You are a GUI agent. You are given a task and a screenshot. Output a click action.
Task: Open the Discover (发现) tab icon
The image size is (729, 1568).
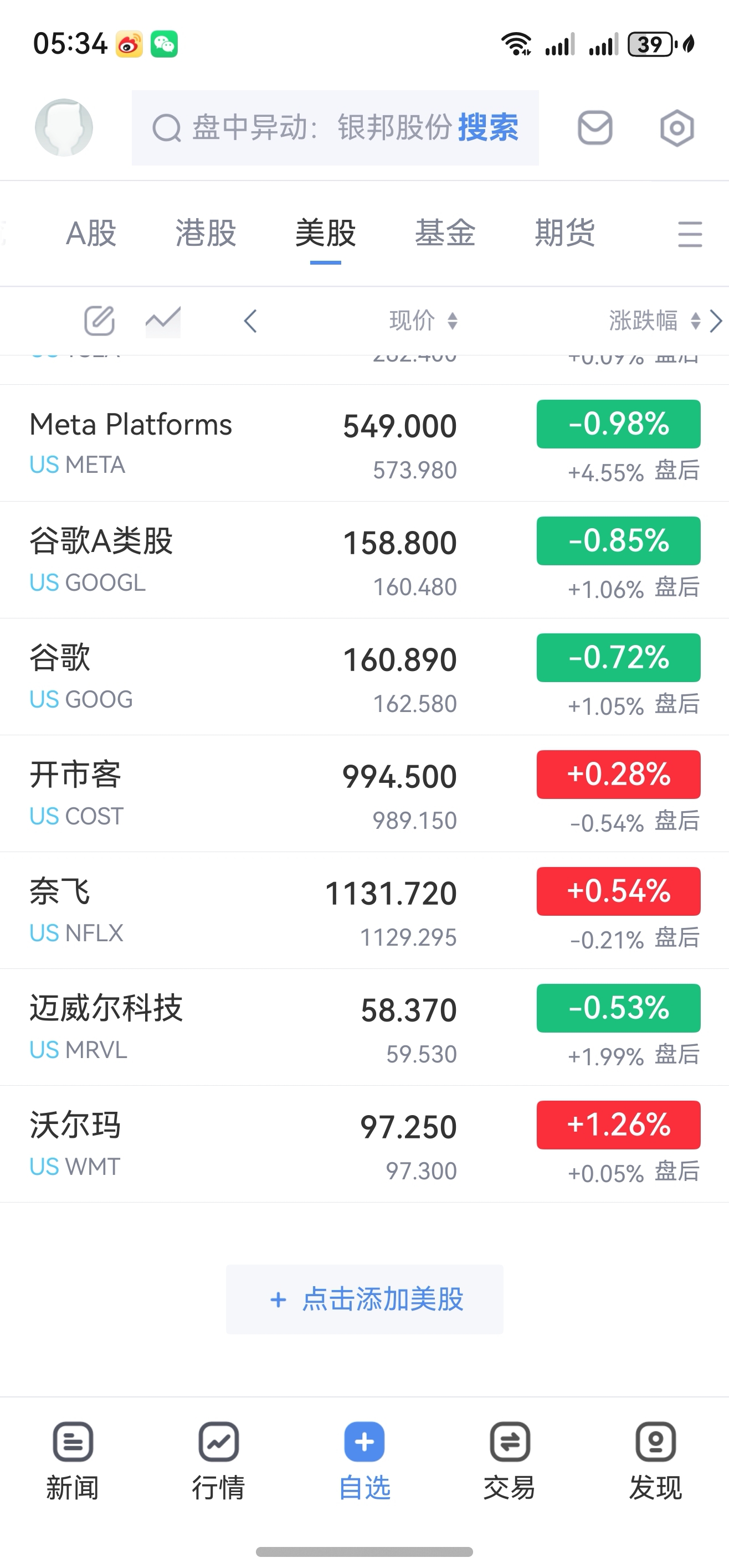pos(655,1441)
